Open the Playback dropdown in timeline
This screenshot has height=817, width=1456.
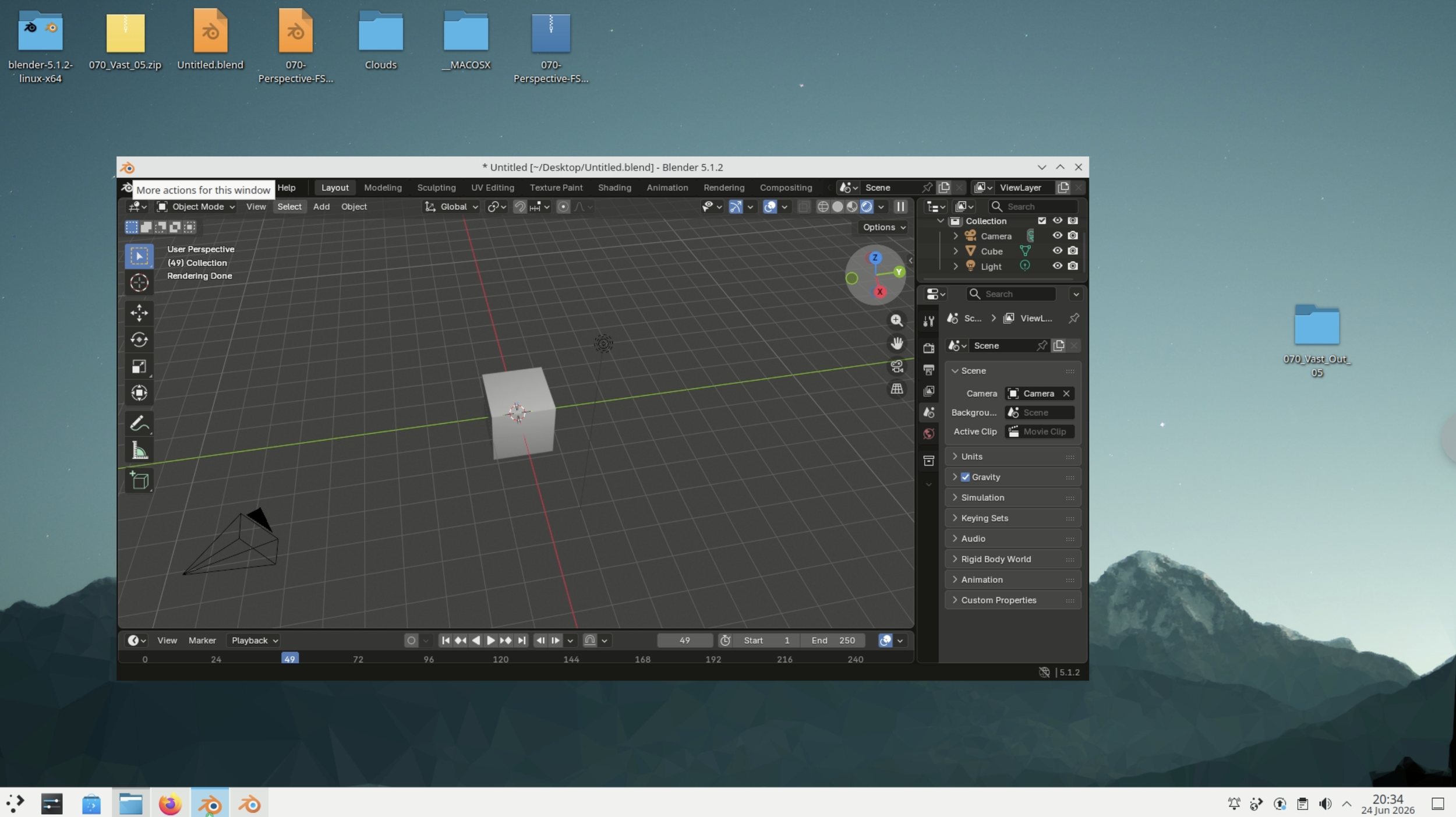tap(255, 641)
